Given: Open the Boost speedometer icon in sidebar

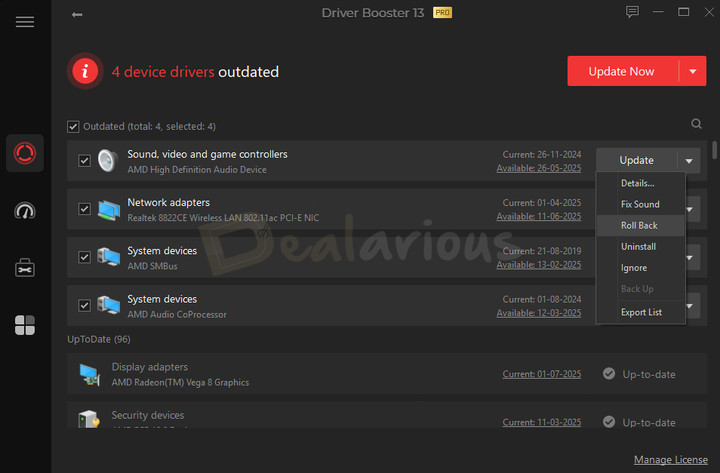Looking at the screenshot, I should 25,210.
